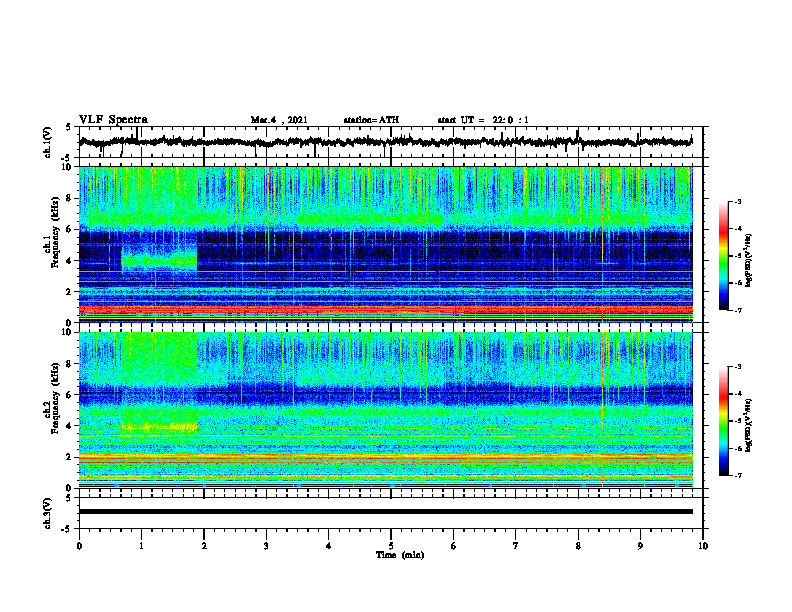Viewport: 792px width, 612px height.
Task: Pick the ch.1 spectrogram color bar
Action: coord(723,256)
